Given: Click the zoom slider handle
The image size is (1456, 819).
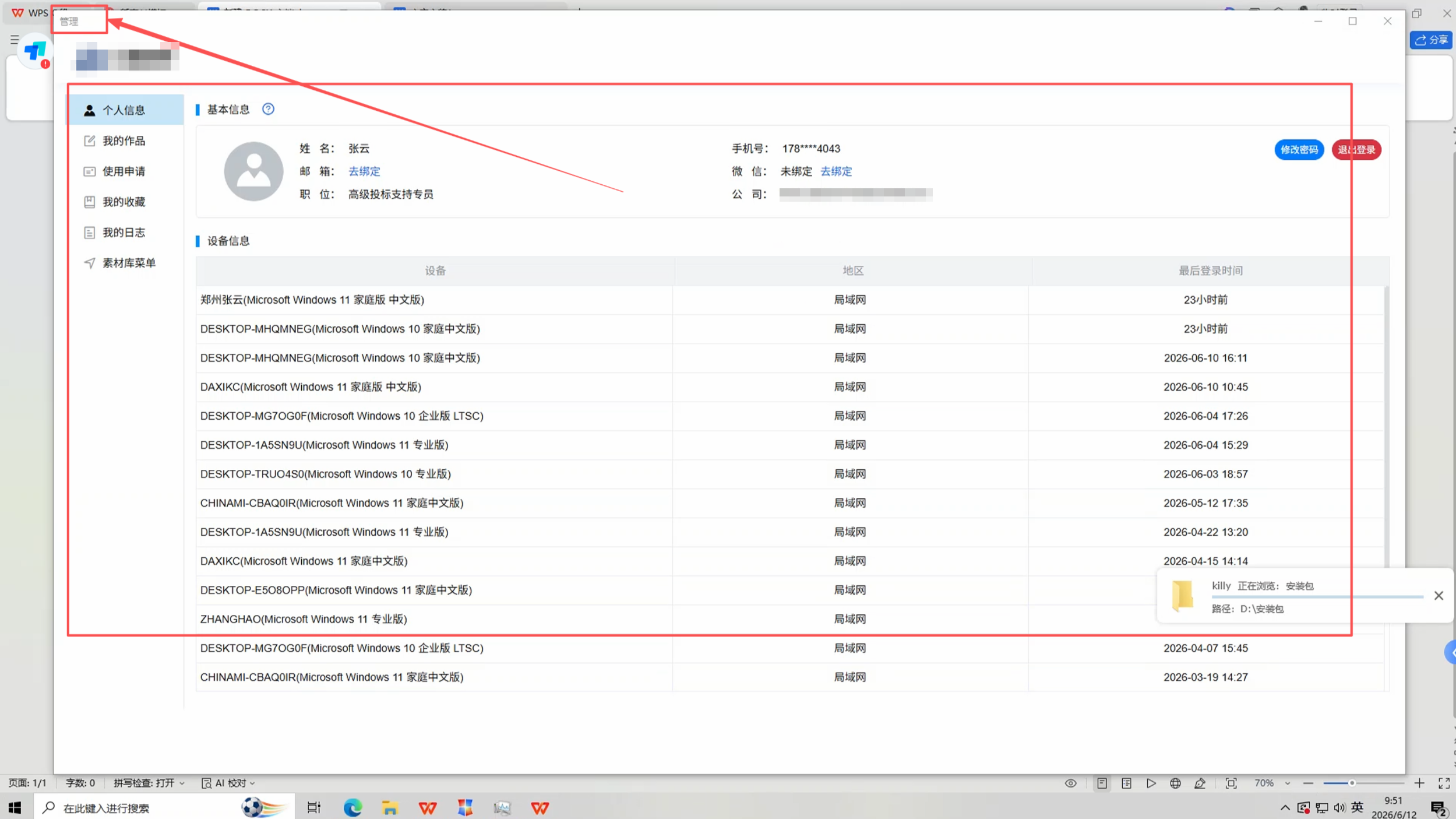Looking at the screenshot, I should [1352, 783].
